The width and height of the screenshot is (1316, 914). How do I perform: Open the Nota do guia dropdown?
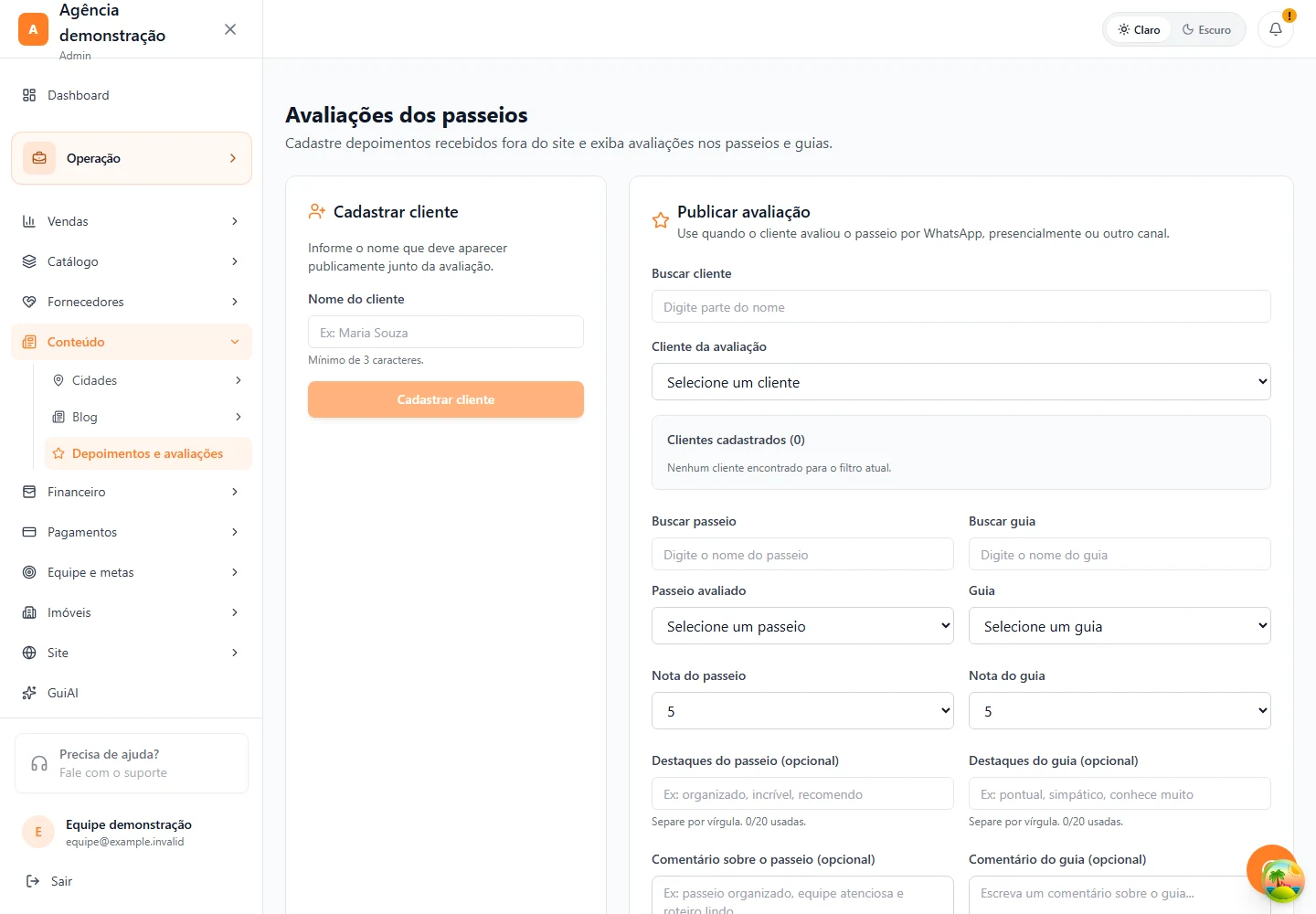pyautogui.click(x=1120, y=711)
